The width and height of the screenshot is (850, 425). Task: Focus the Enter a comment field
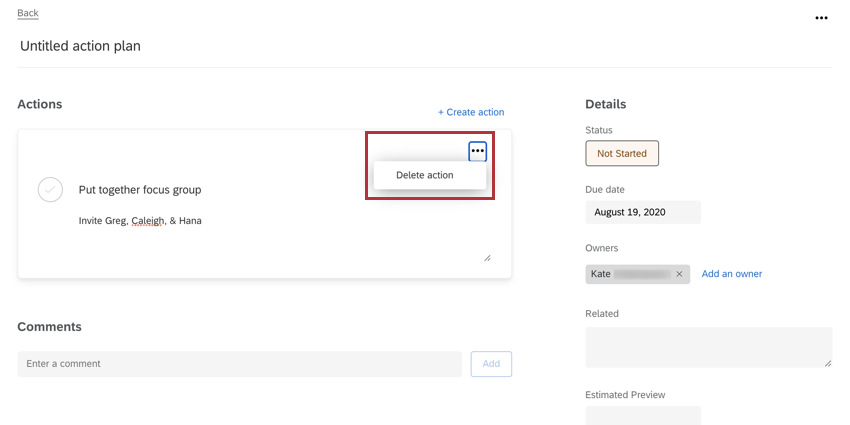239,364
